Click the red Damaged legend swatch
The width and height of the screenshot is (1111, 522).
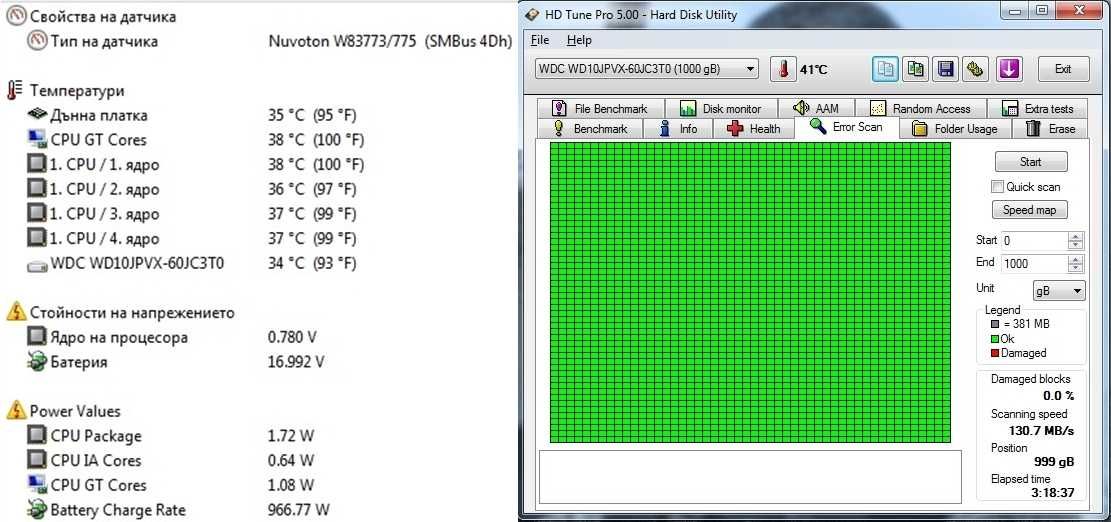point(996,353)
